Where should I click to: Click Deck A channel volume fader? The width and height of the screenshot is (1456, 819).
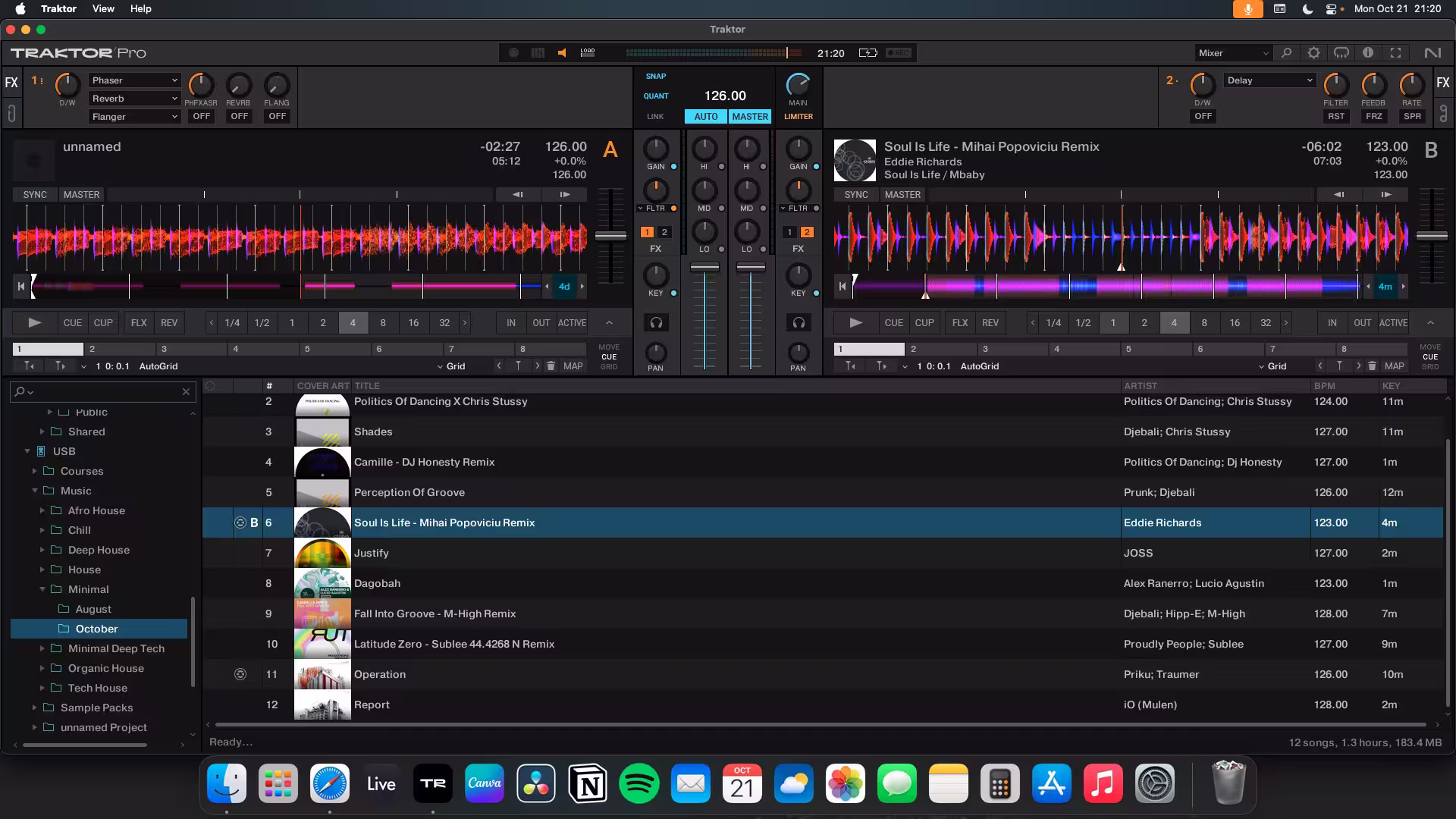[x=704, y=268]
